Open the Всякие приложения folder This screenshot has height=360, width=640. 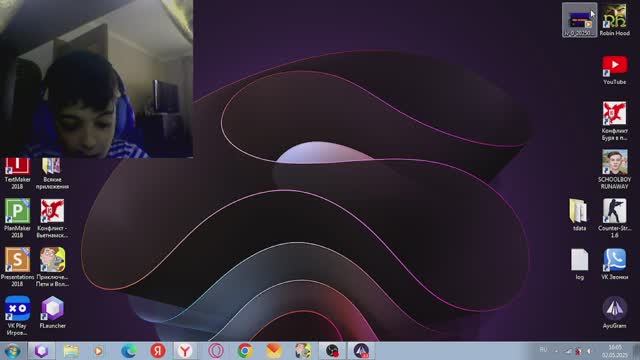tap(52, 173)
